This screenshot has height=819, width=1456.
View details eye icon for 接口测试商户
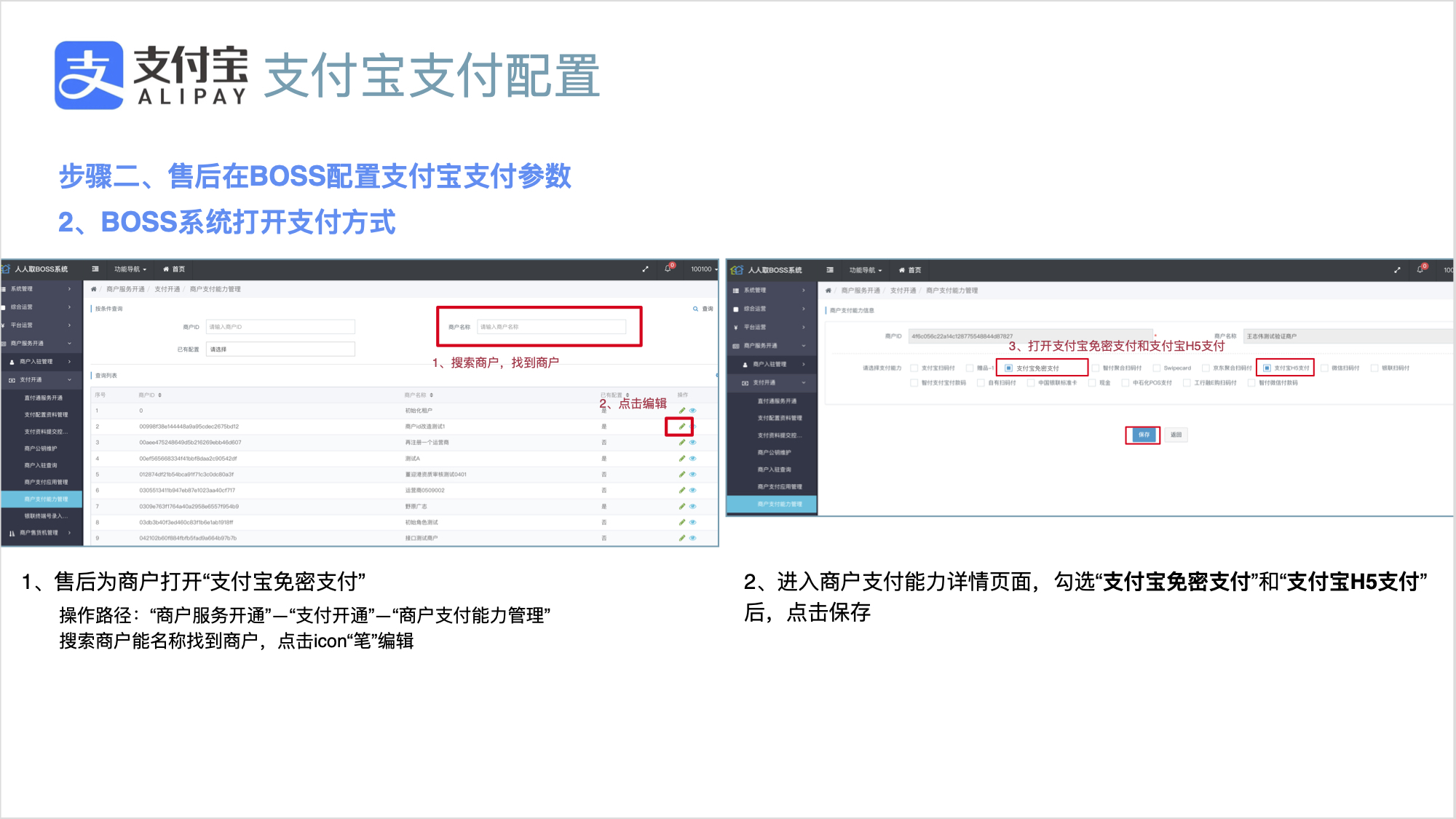(693, 539)
